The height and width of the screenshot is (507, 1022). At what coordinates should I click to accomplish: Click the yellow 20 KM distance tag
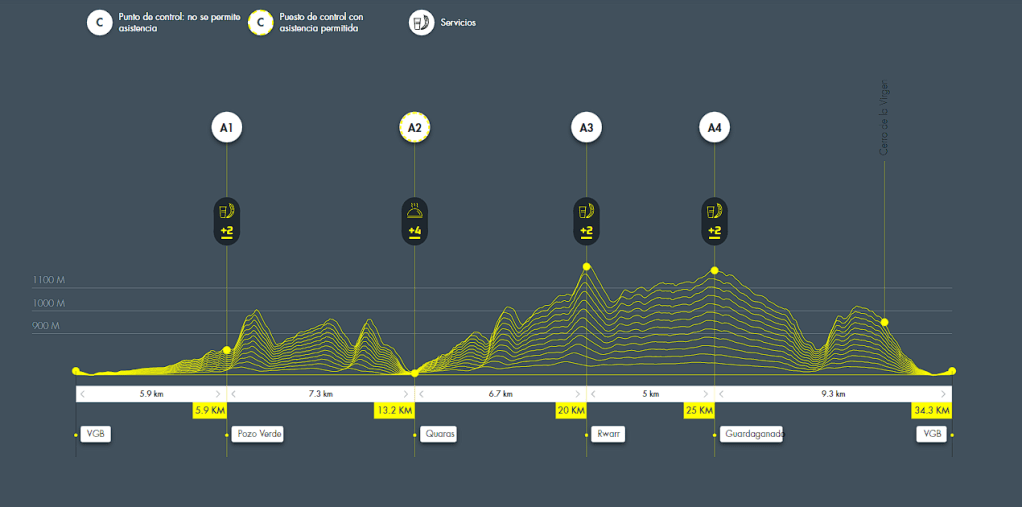(x=570, y=411)
